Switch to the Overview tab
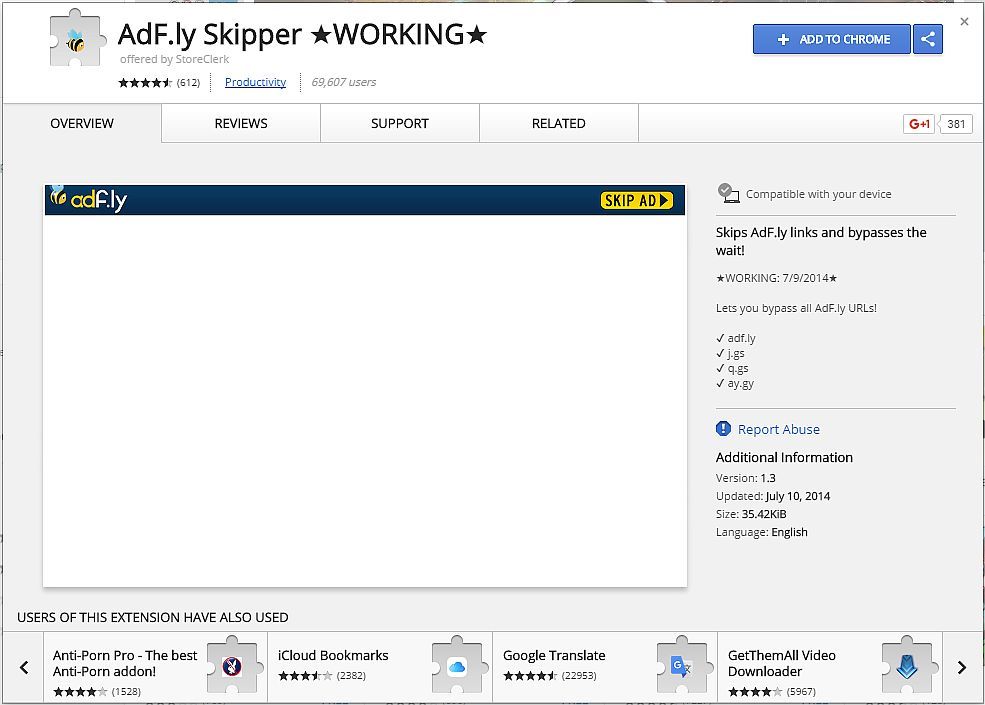Image resolution: width=985 pixels, height=705 pixels. (82, 123)
